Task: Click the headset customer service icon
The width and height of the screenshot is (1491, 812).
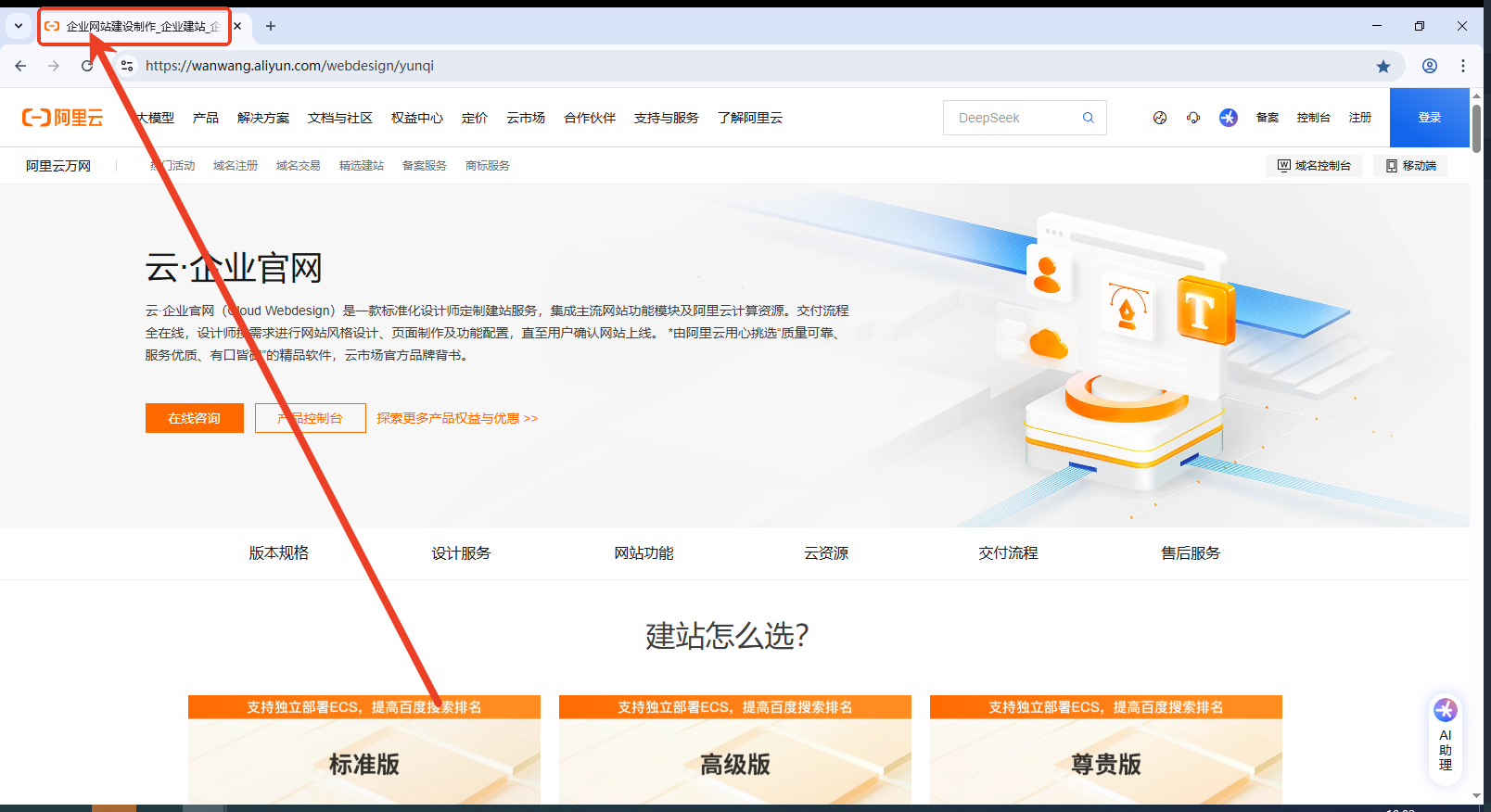Action: (1193, 118)
